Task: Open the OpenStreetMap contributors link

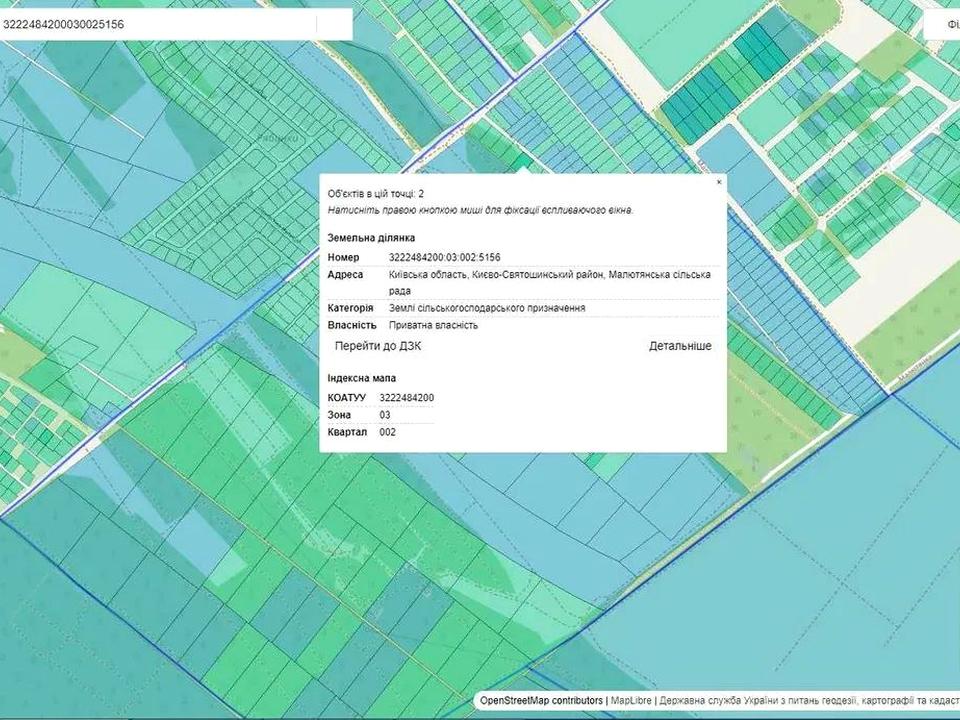Action: 541,701
